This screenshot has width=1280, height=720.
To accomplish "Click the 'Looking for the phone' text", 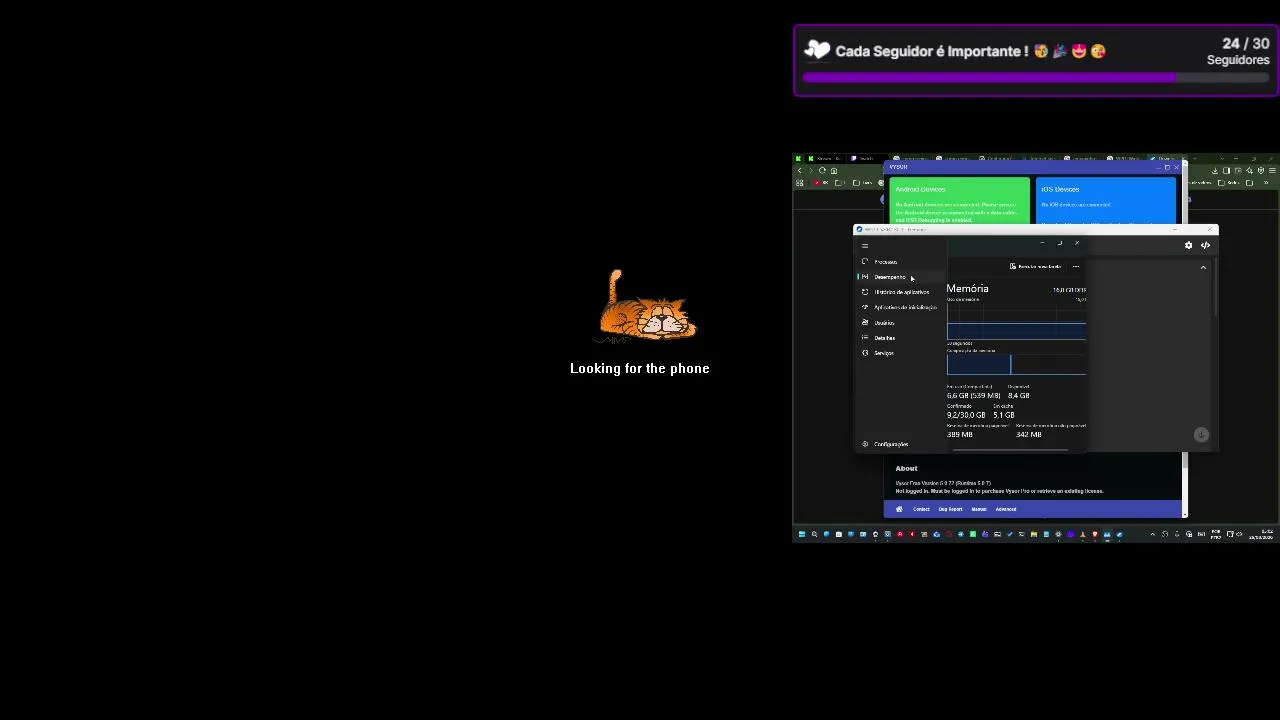I will point(640,369).
